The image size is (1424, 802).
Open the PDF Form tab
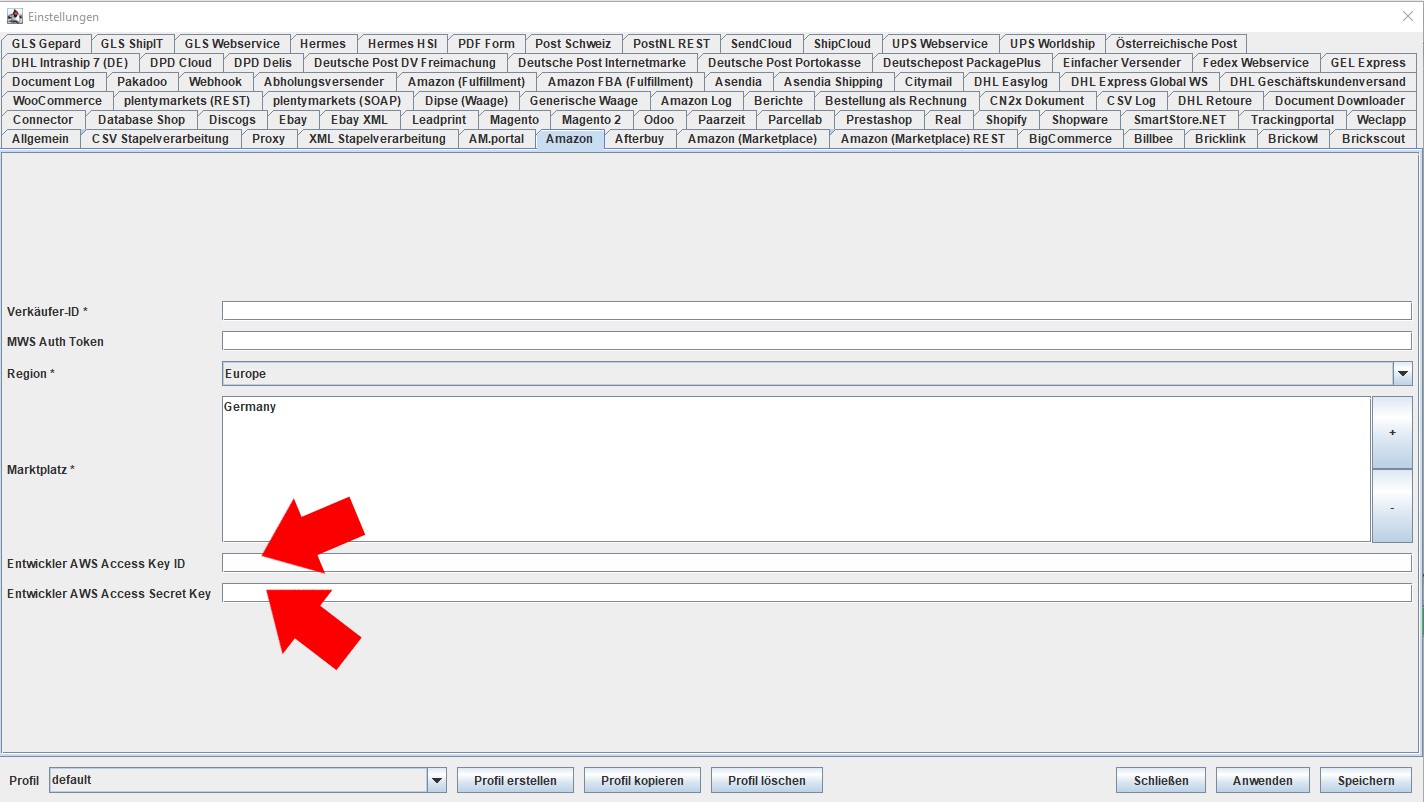486,44
